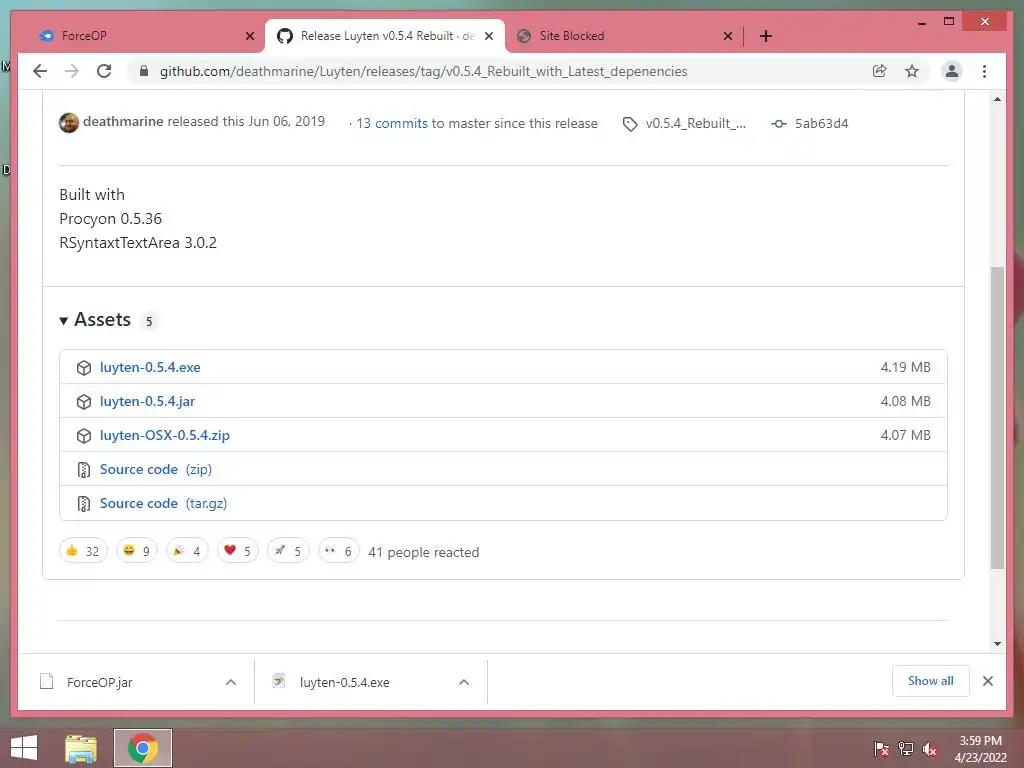Viewport: 1024px width, 768px height.
Task: Close the ForceOP tab
Action: pyautogui.click(x=249, y=36)
